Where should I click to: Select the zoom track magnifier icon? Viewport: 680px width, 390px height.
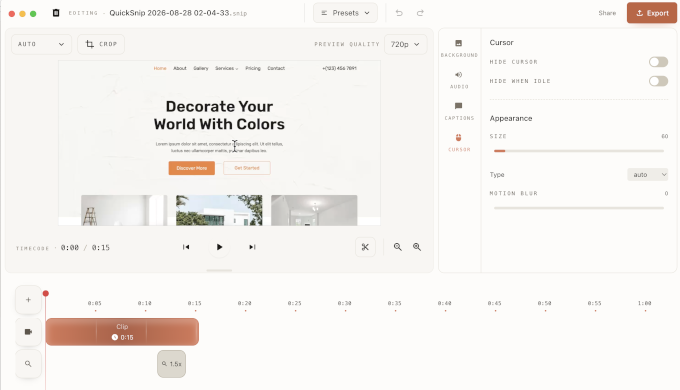click(28, 364)
